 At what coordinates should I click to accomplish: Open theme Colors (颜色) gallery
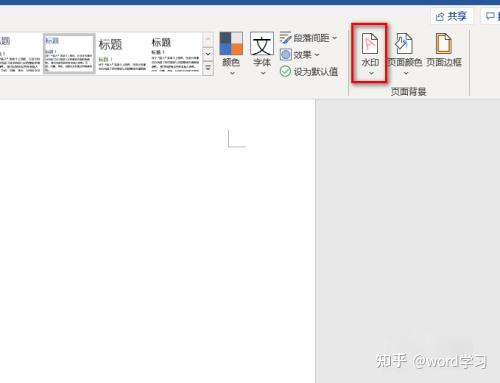click(231, 53)
